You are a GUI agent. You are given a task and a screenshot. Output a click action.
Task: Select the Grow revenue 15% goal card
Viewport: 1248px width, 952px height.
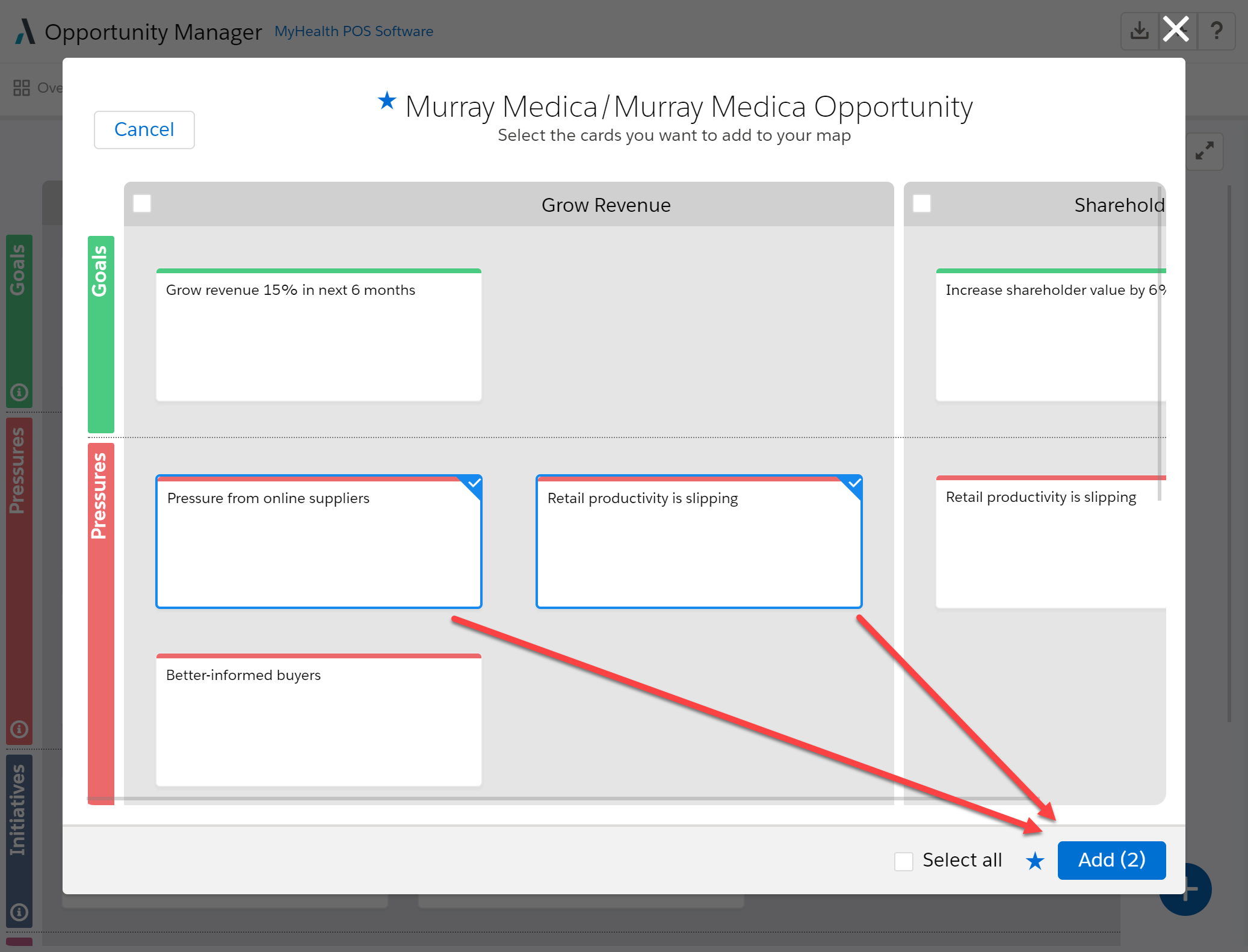(319, 335)
